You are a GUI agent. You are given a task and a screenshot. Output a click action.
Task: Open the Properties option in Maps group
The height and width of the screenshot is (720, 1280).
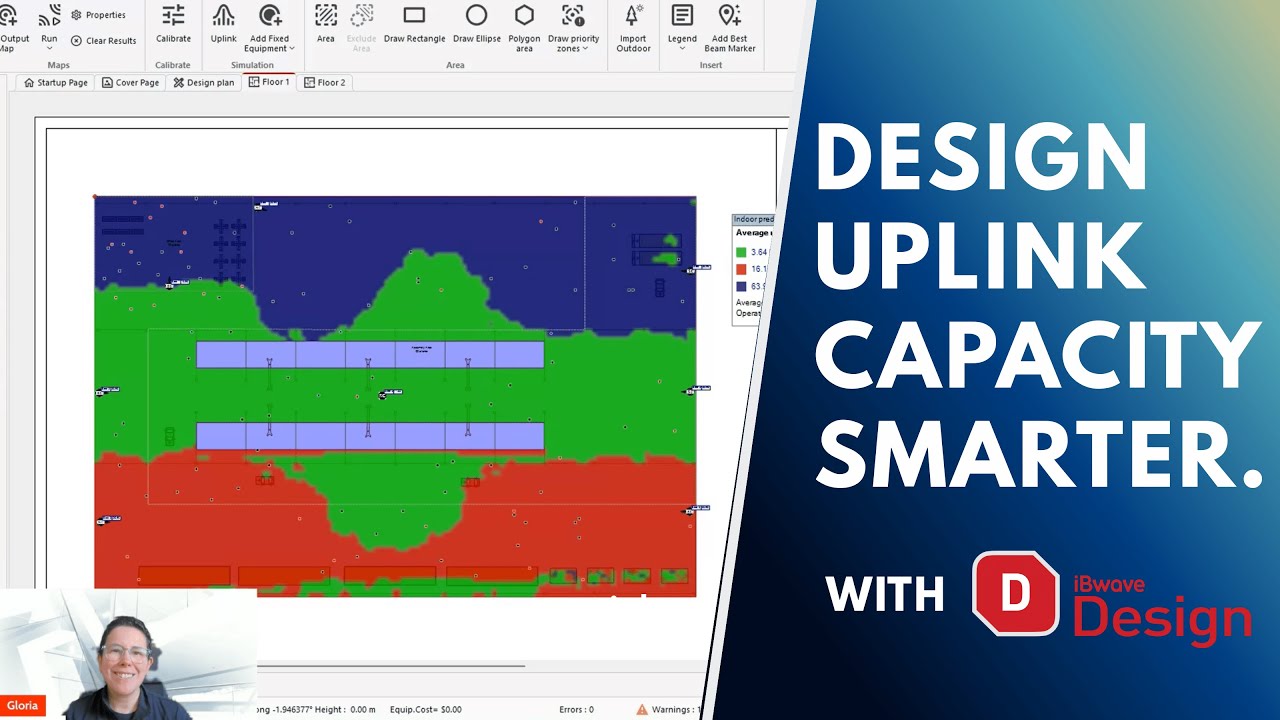pos(98,15)
